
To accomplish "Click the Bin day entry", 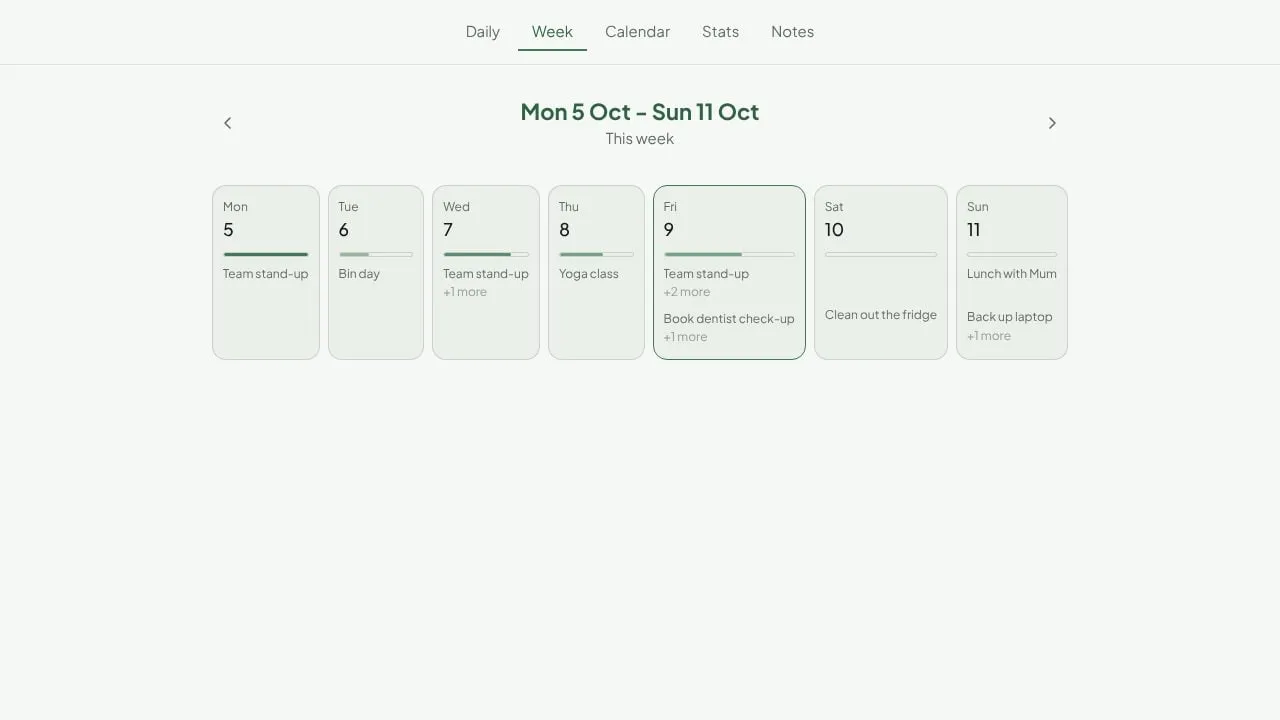I will [359, 274].
